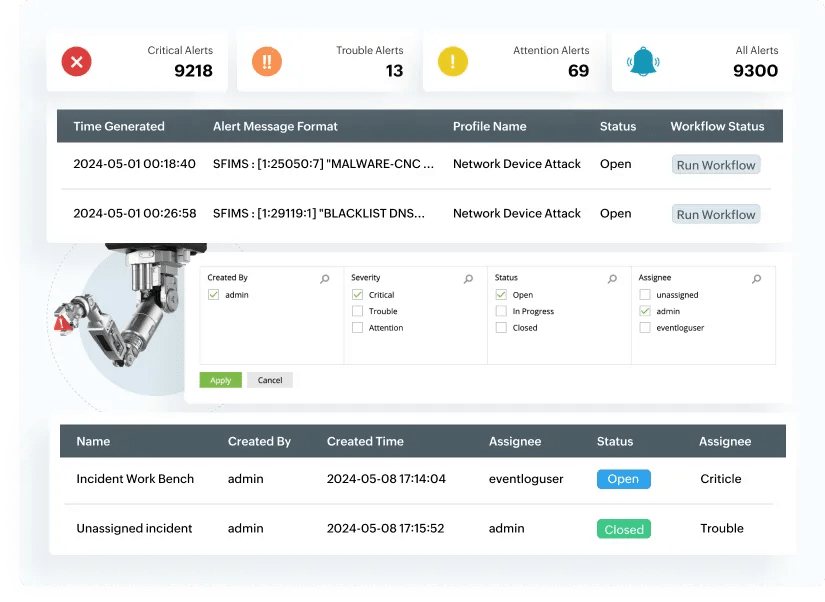The image size is (825, 602).
Task: Check the Trouble severity checkbox
Action: [x=357, y=311]
